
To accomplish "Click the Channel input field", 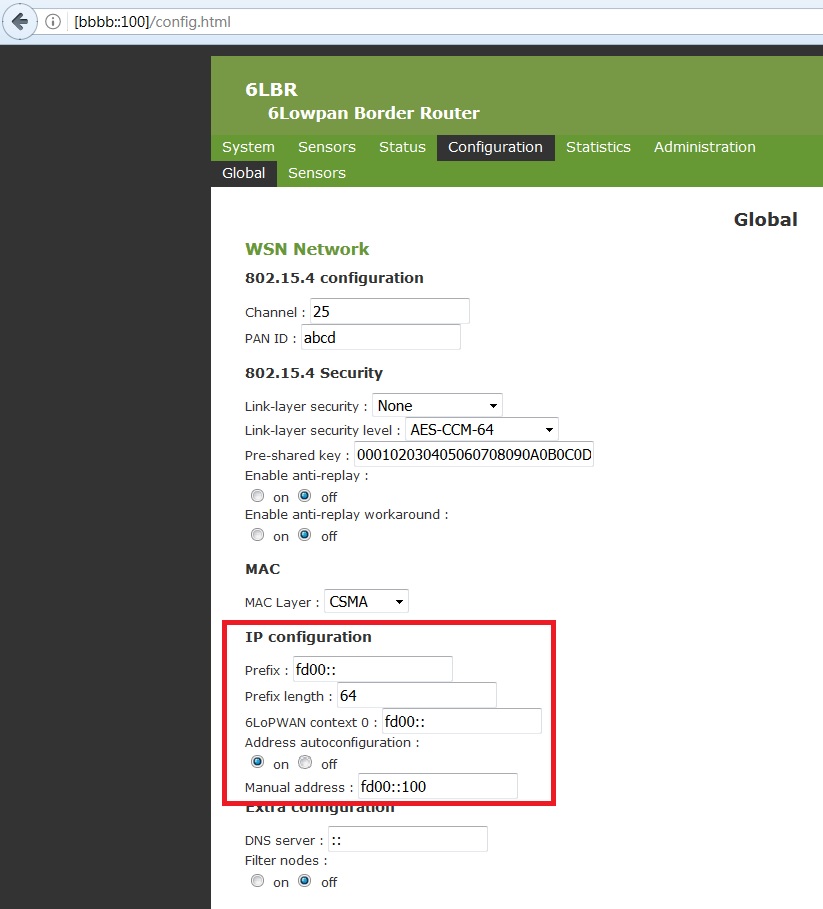I will click(x=389, y=311).
